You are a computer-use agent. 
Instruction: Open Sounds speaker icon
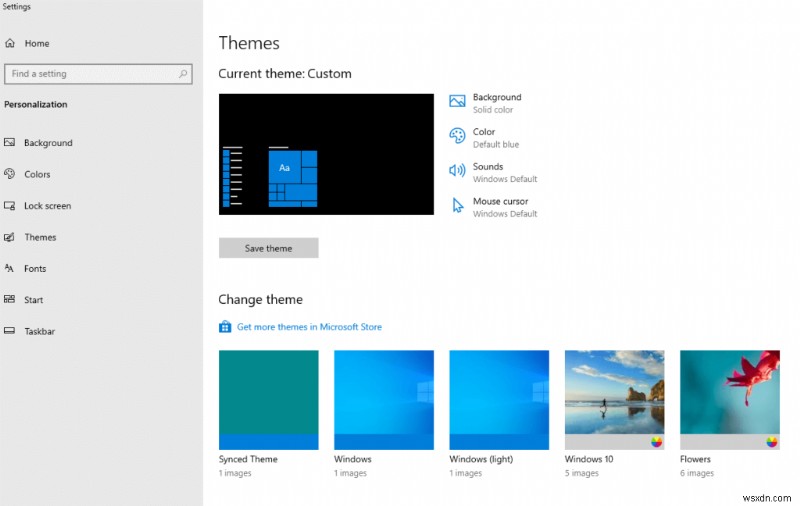(457, 171)
